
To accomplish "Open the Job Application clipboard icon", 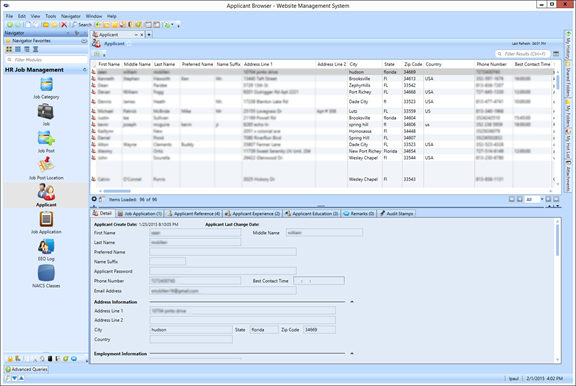I will 46,219.
